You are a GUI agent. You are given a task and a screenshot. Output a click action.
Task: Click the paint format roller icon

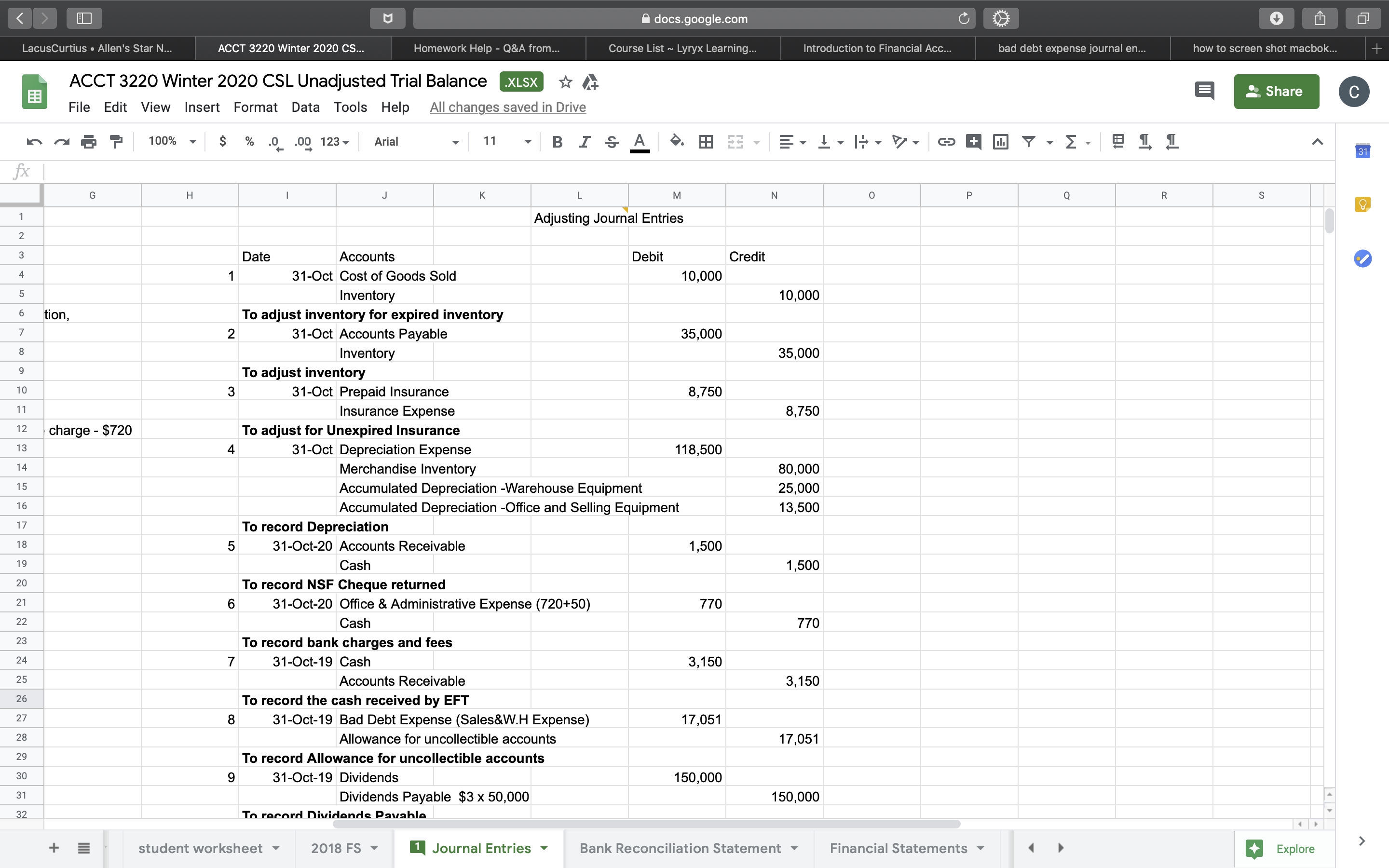tap(117, 141)
